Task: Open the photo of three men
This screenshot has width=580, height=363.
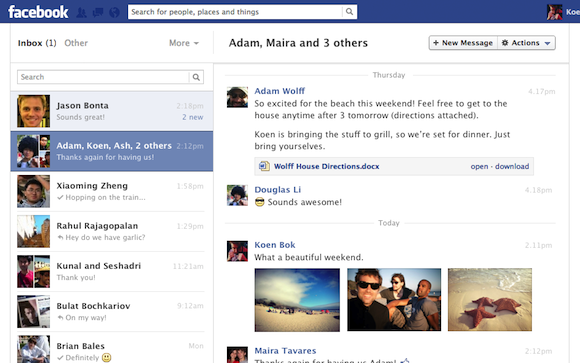Action: point(394,300)
